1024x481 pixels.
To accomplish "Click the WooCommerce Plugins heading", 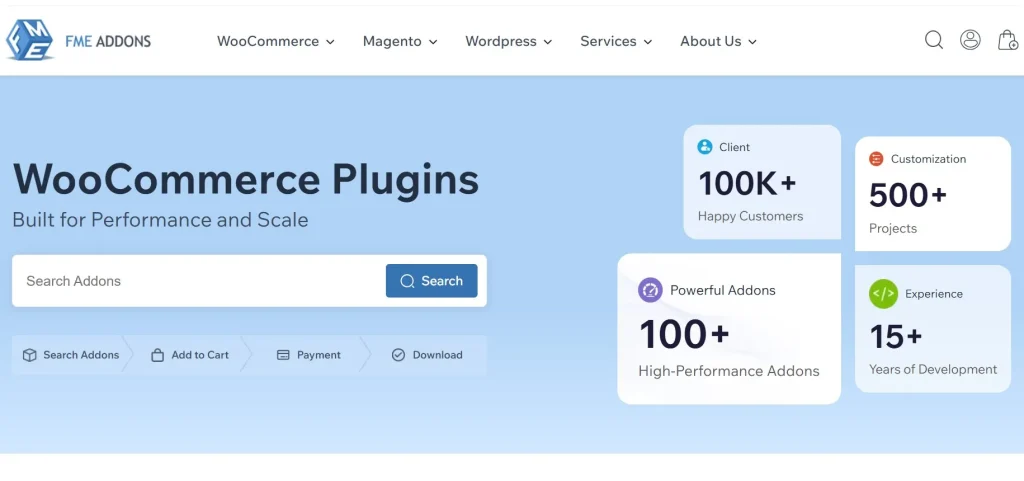I will (x=246, y=179).
